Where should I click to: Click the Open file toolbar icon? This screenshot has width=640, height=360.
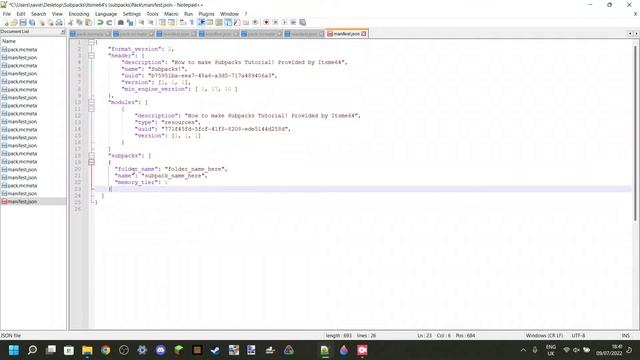pyautogui.click(x=14, y=22)
